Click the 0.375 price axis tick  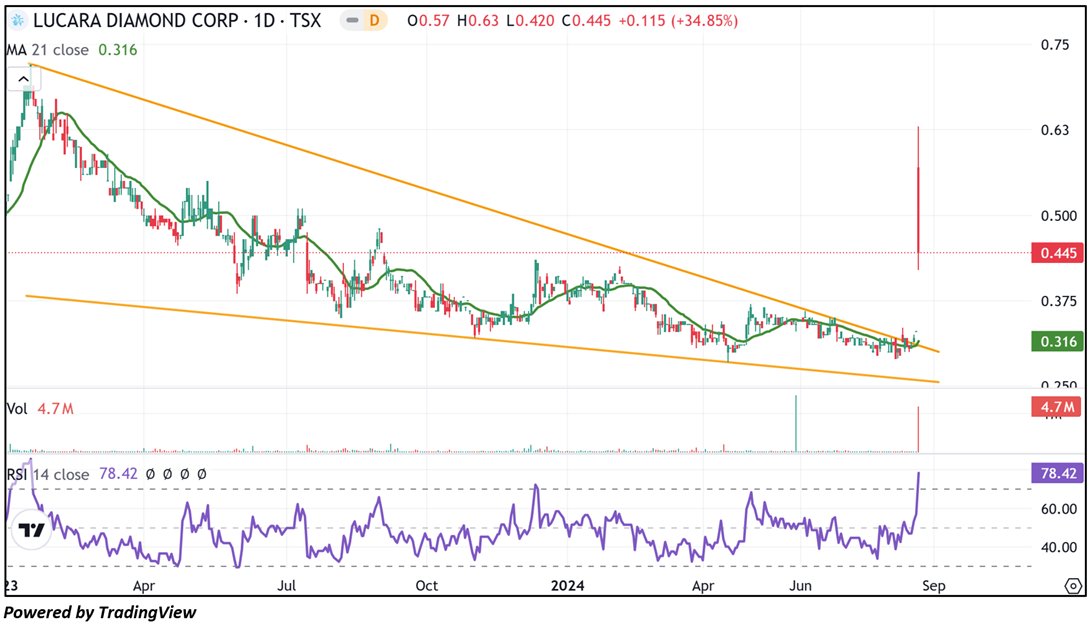tap(1059, 301)
